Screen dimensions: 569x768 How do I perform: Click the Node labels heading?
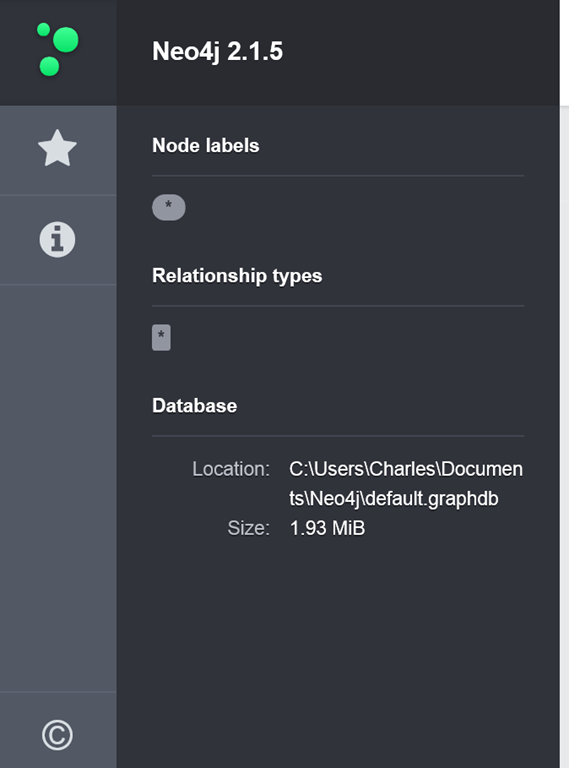point(206,145)
